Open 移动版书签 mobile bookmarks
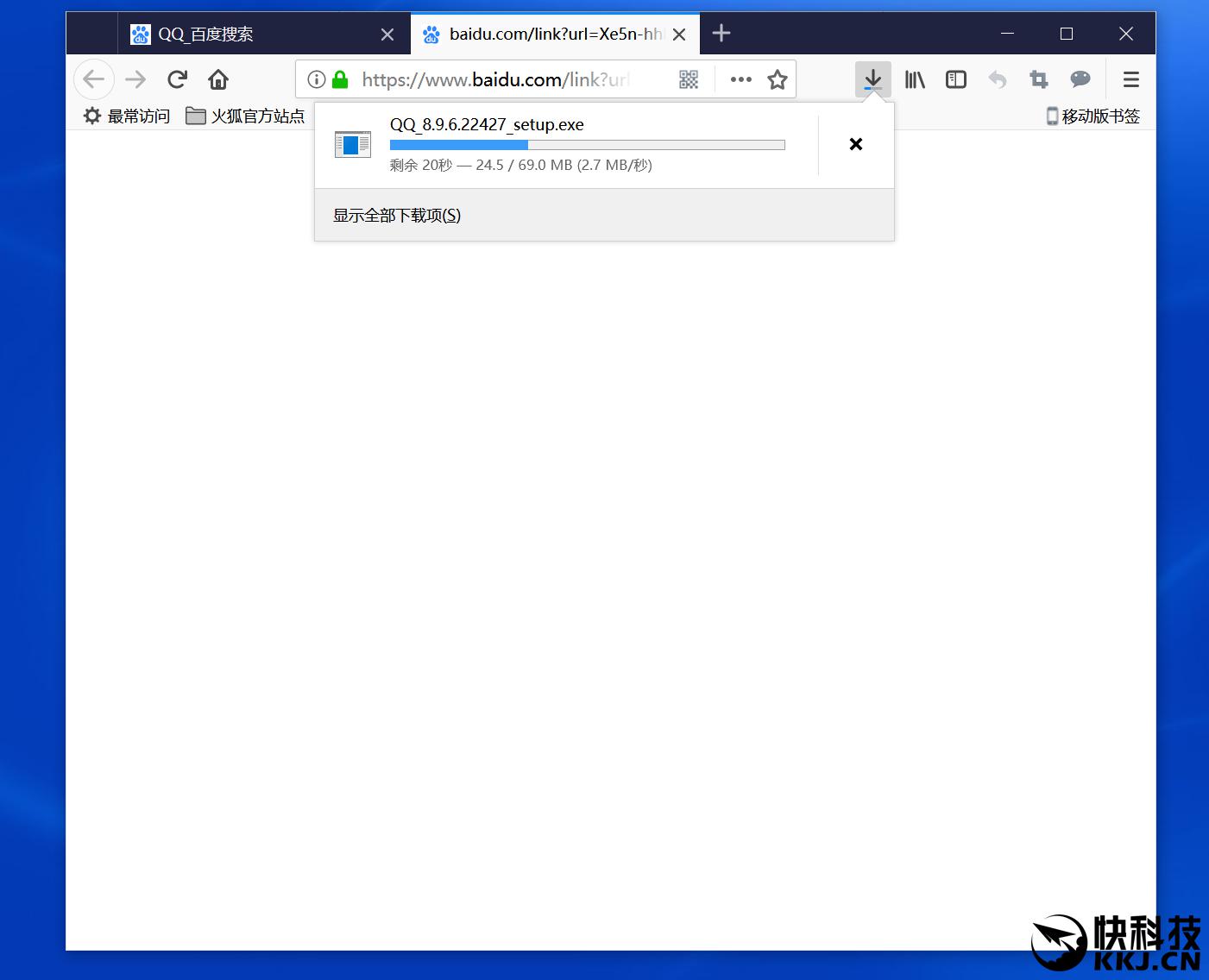Image resolution: width=1209 pixels, height=980 pixels. [1093, 116]
